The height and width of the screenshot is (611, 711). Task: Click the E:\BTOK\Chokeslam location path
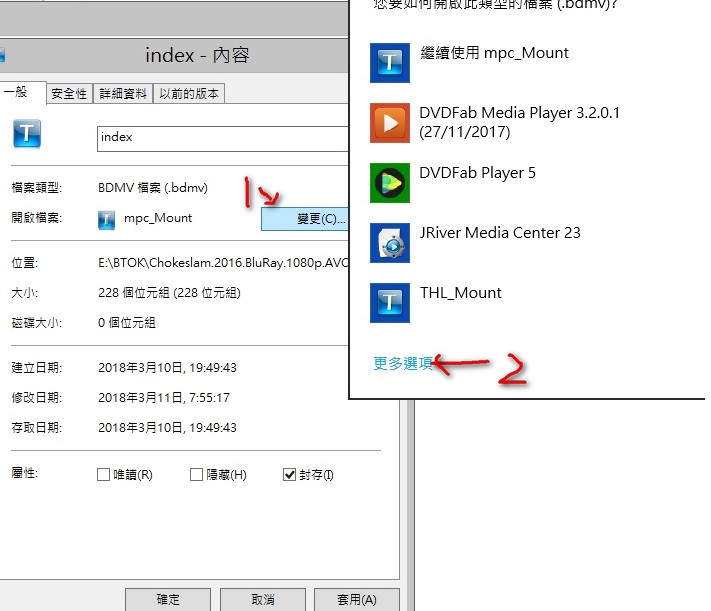223,263
